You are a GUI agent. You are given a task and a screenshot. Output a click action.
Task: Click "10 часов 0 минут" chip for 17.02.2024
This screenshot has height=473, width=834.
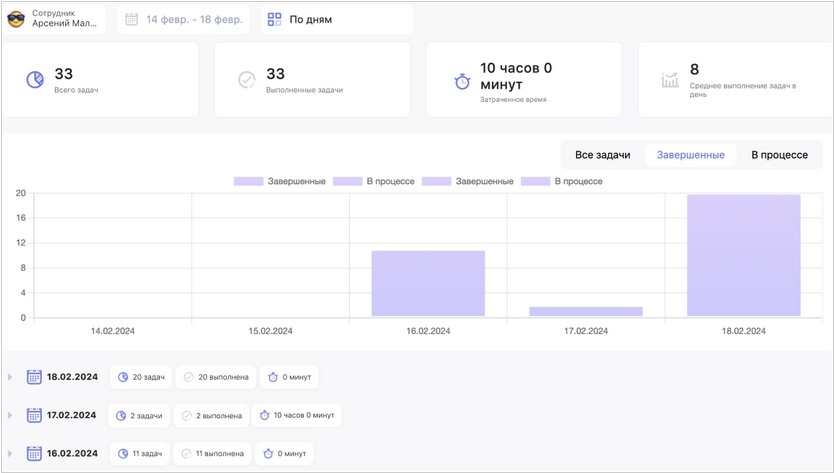click(297, 415)
